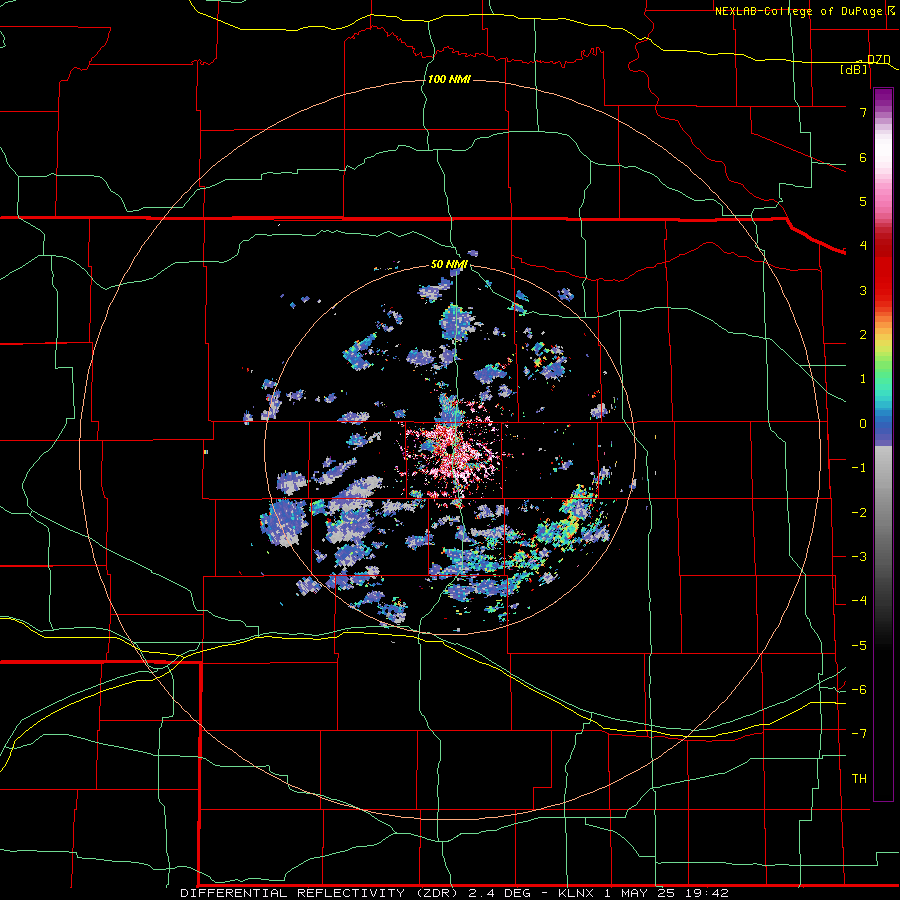Click the KLNX station identifier in the caption
The image size is (900, 900).
pos(576,893)
